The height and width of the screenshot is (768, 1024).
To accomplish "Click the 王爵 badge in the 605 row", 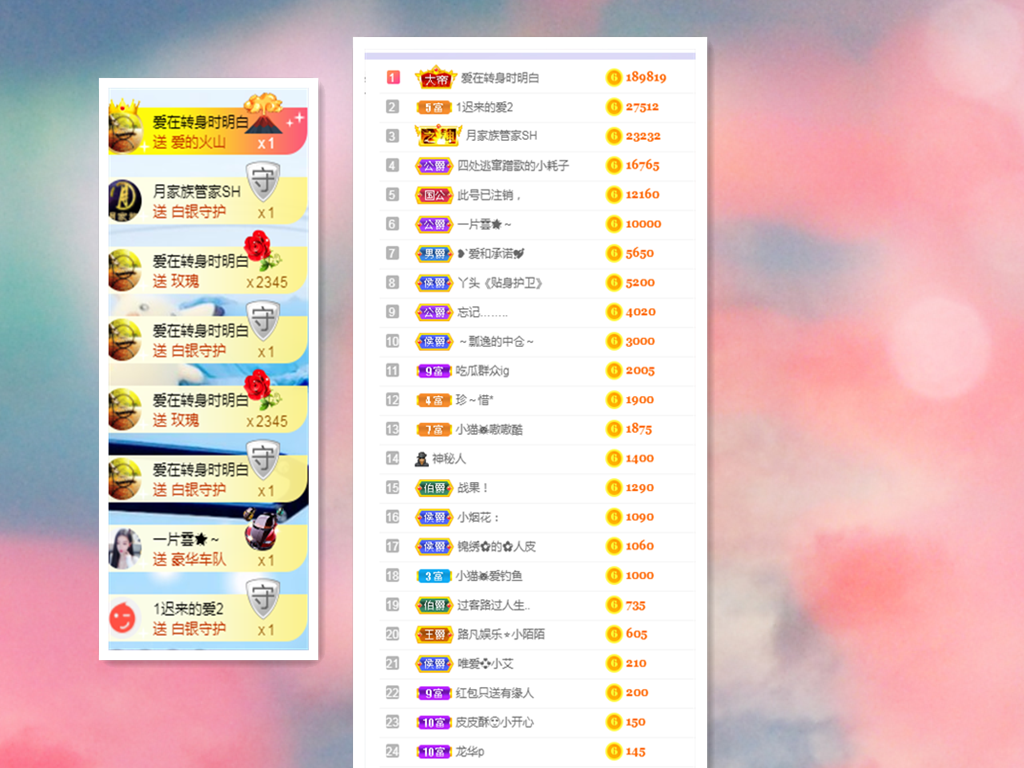I will coord(434,634).
